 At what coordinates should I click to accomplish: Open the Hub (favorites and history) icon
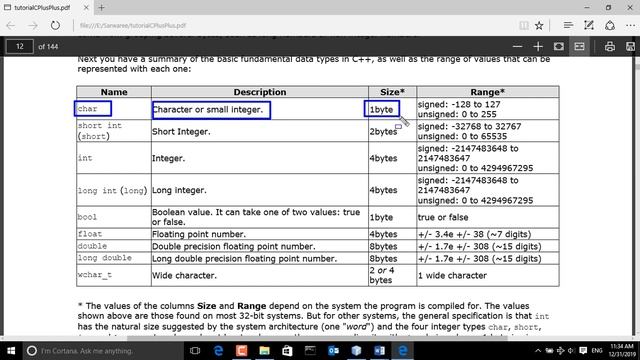pos(568,25)
